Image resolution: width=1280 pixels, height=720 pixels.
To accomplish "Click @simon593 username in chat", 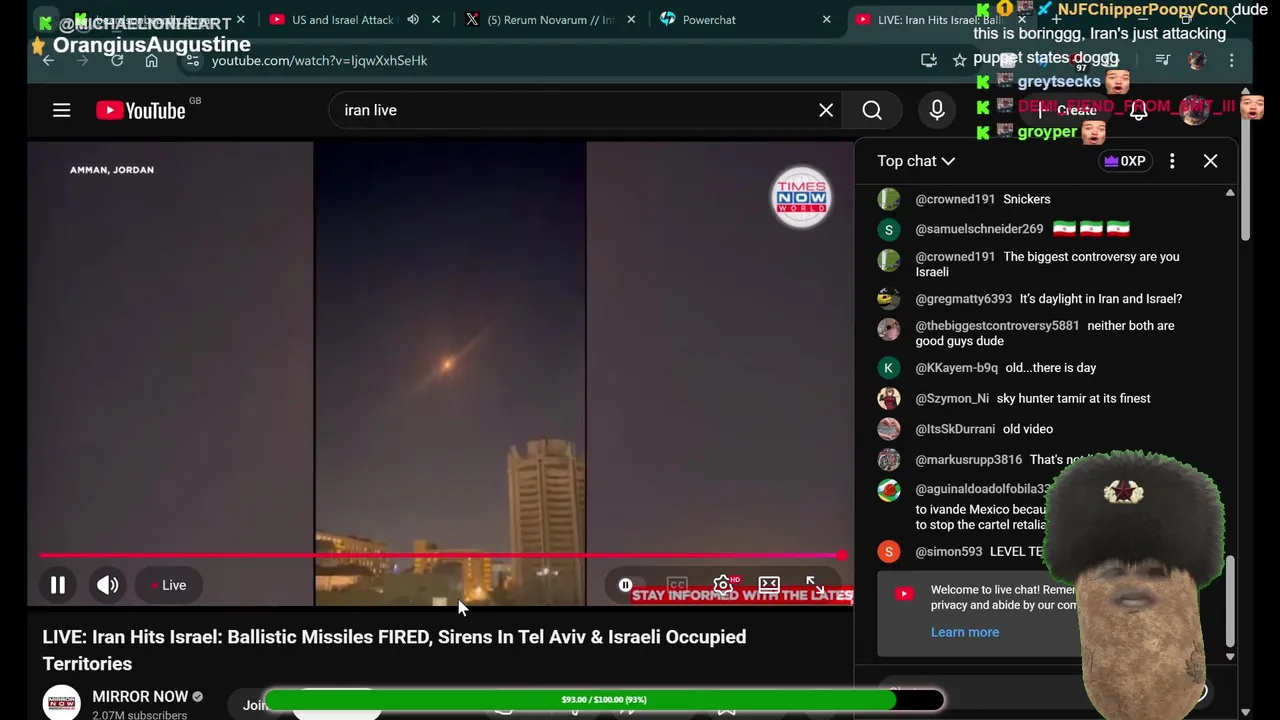I will click(948, 552).
